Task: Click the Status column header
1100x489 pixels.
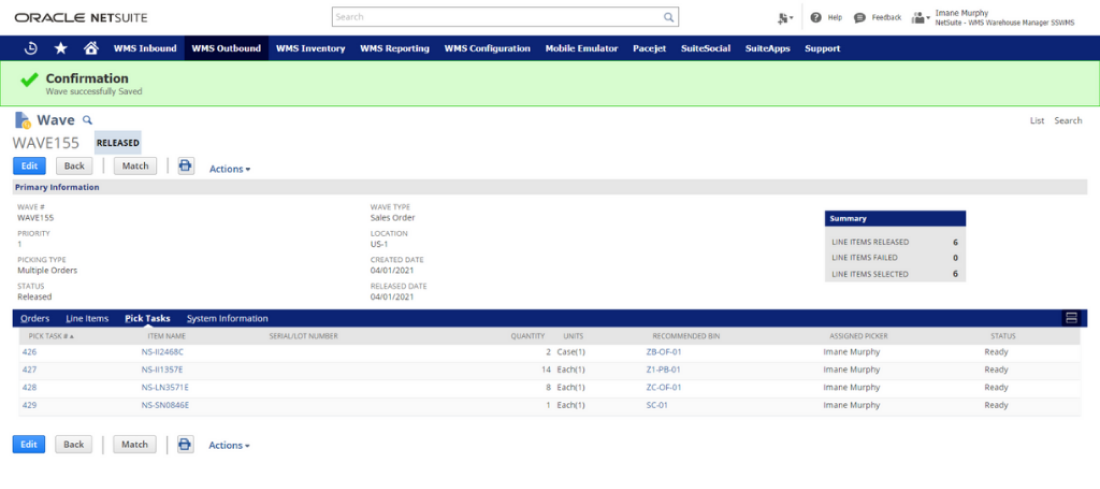Action: 1003,337
